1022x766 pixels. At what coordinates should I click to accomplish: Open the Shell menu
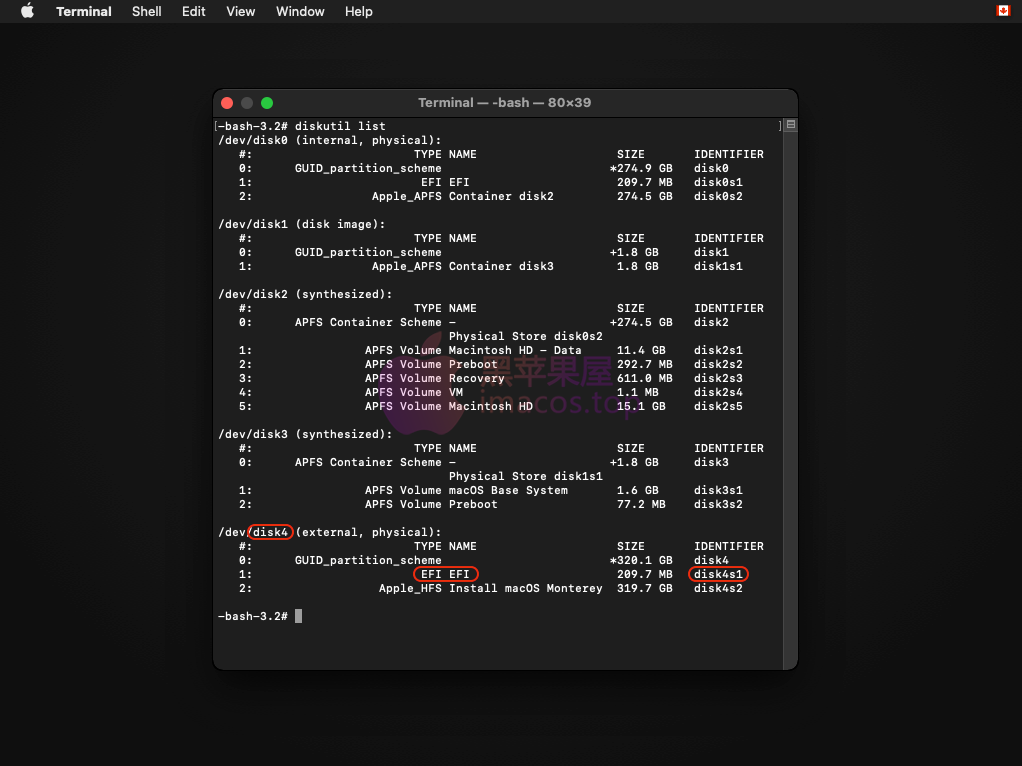147,11
